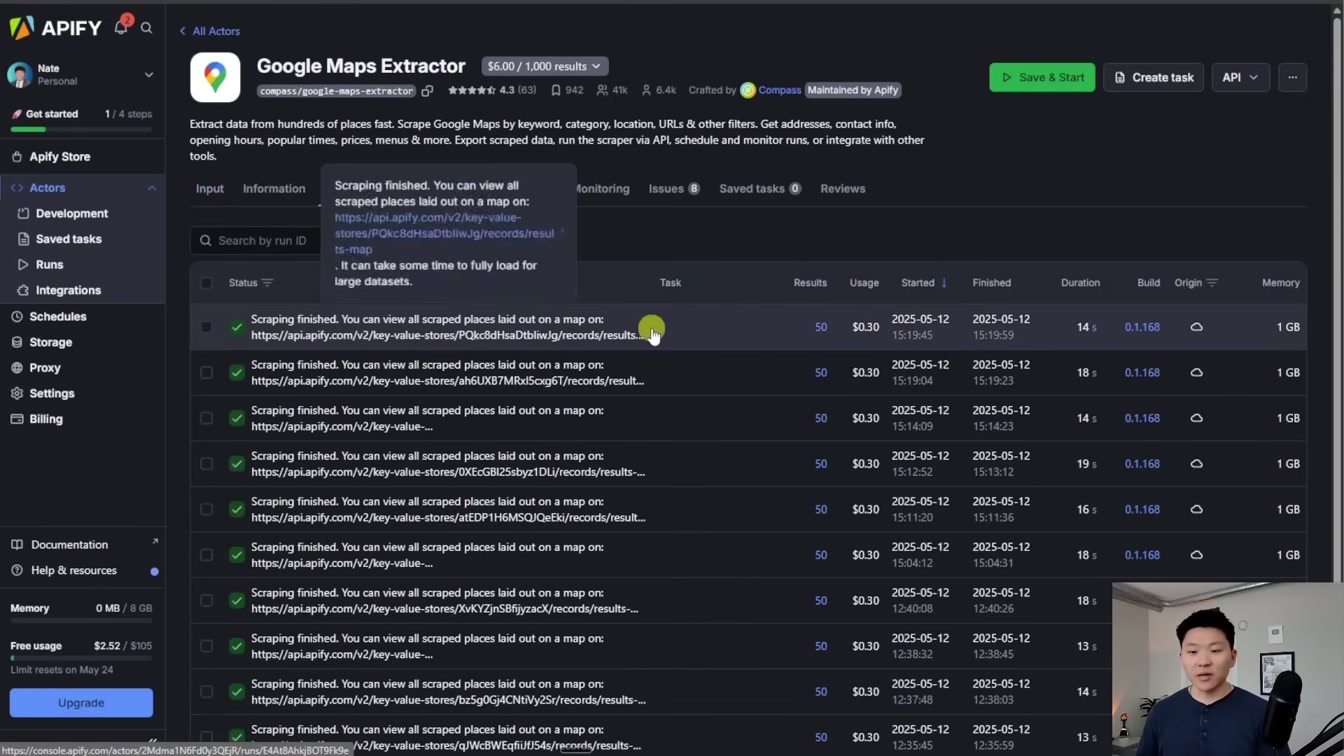This screenshot has height=756, width=1344.
Task: Select checkbox for the 15:14:09 run
Action: coord(206,418)
